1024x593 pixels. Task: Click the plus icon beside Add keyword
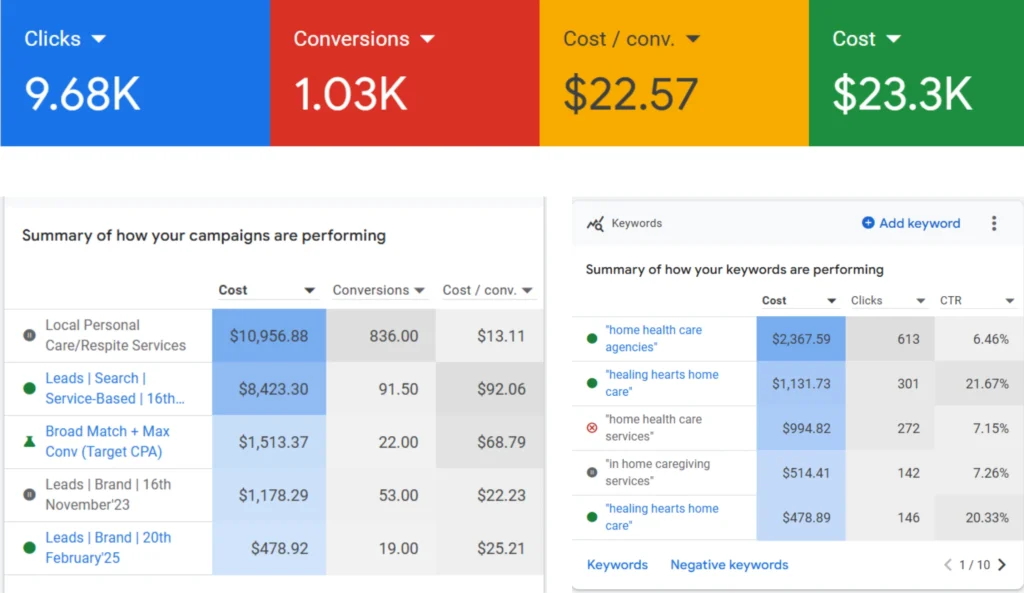pyautogui.click(x=868, y=223)
